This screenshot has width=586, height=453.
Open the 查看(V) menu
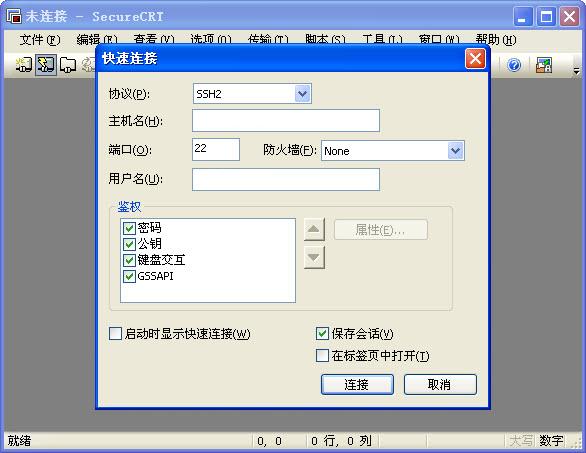click(x=154, y=40)
